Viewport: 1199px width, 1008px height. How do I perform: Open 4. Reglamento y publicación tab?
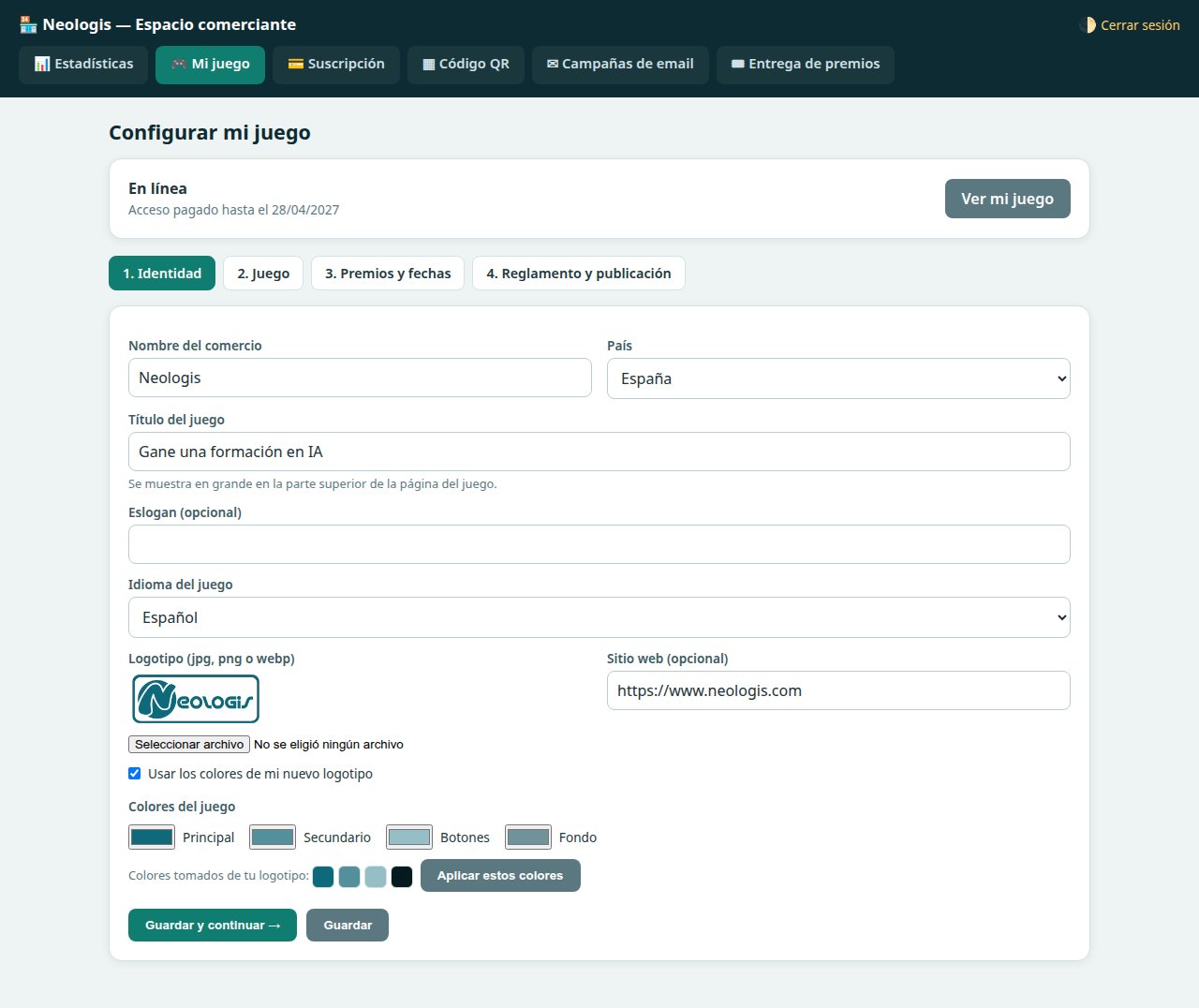tap(579, 274)
